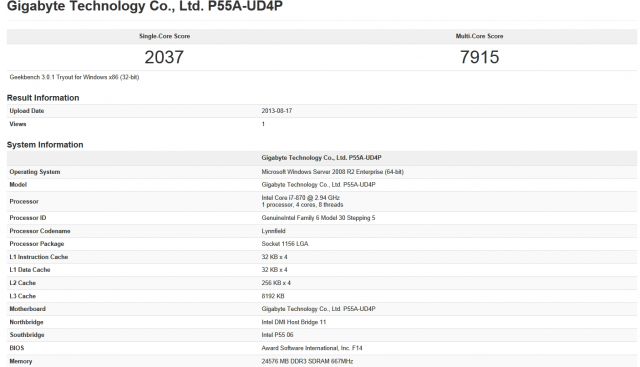Click the Result Information heading
The height and width of the screenshot is (367, 640).
pos(43,98)
